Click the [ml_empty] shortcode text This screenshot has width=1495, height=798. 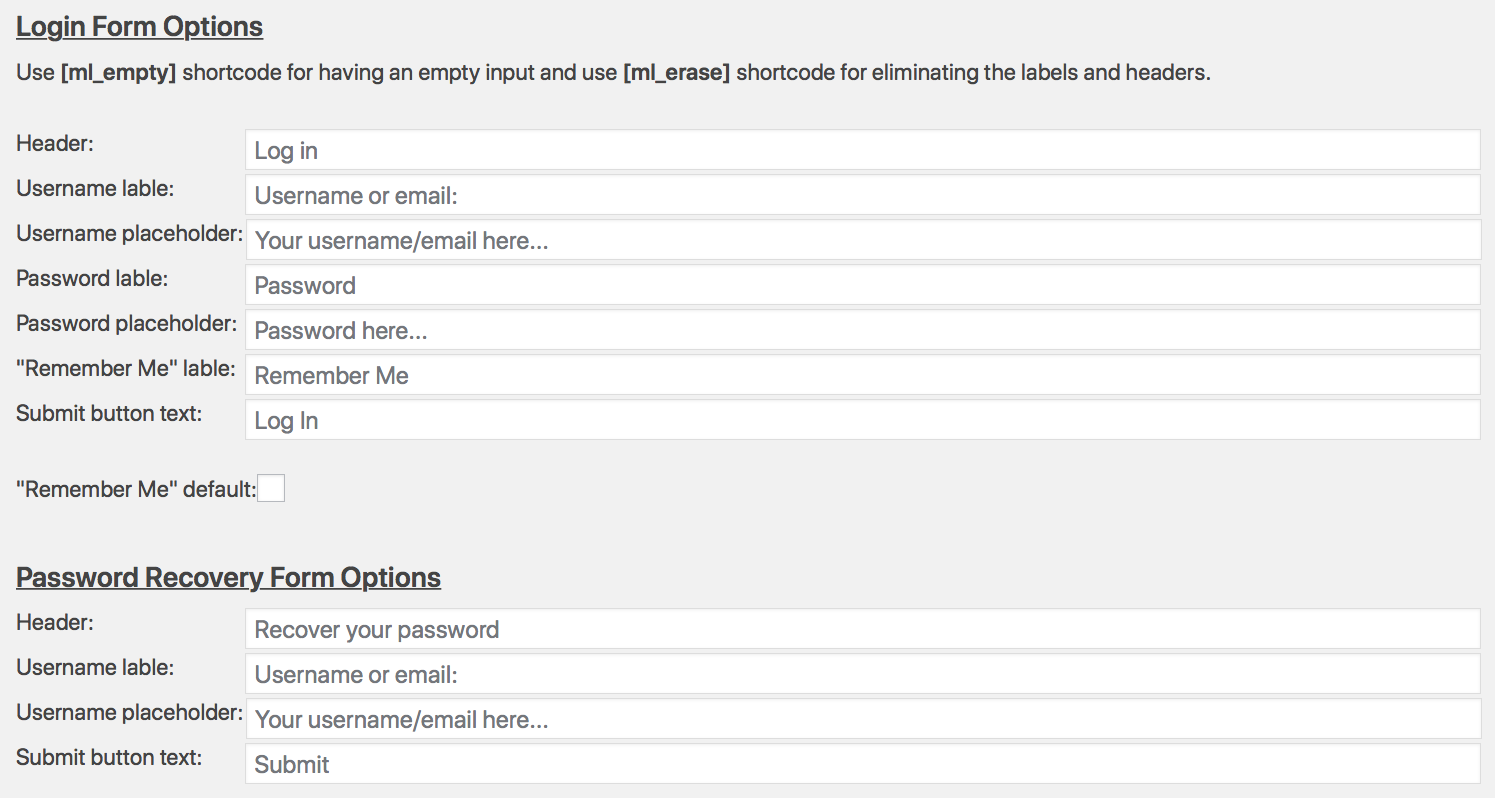119,72
